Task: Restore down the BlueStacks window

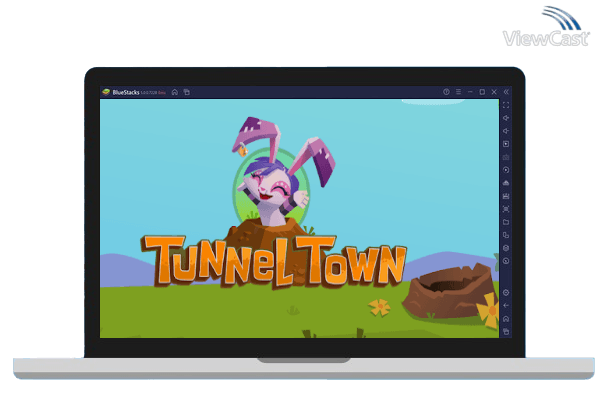Action: click(x=482, y=92)
